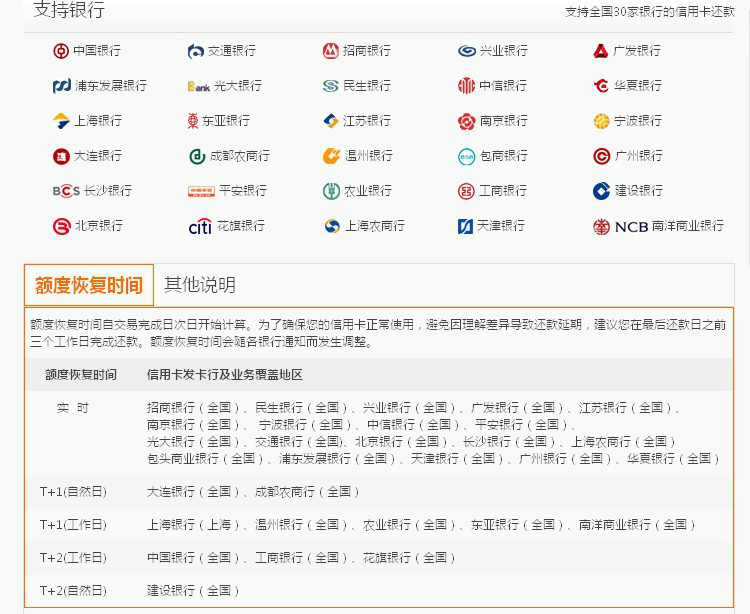This screenshot has height=614, width=750.
Task: Click the 成都农商行 green logo icon
Action: [x=197, y=156]
